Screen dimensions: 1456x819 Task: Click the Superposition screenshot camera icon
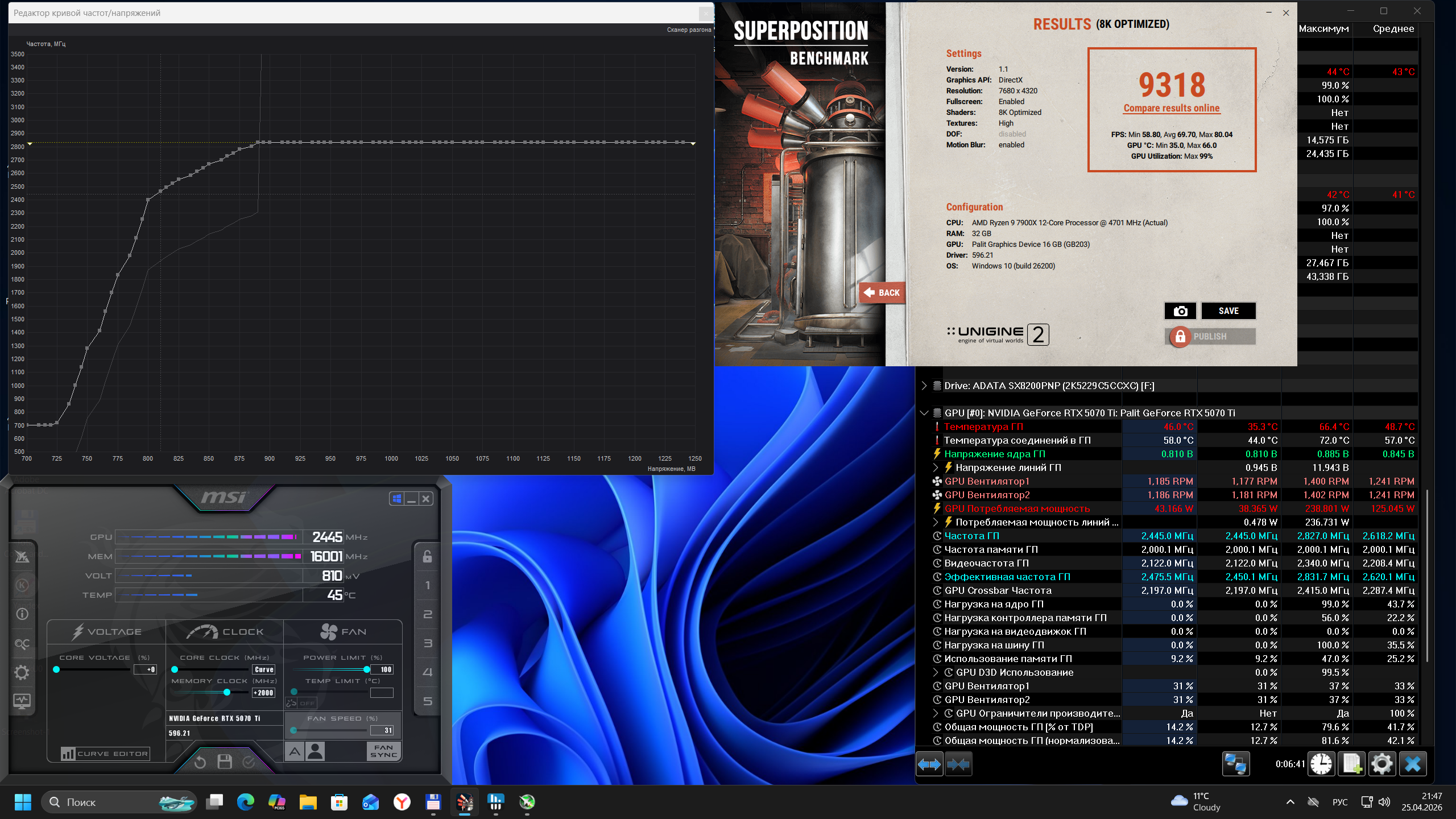click(1180, 311)
